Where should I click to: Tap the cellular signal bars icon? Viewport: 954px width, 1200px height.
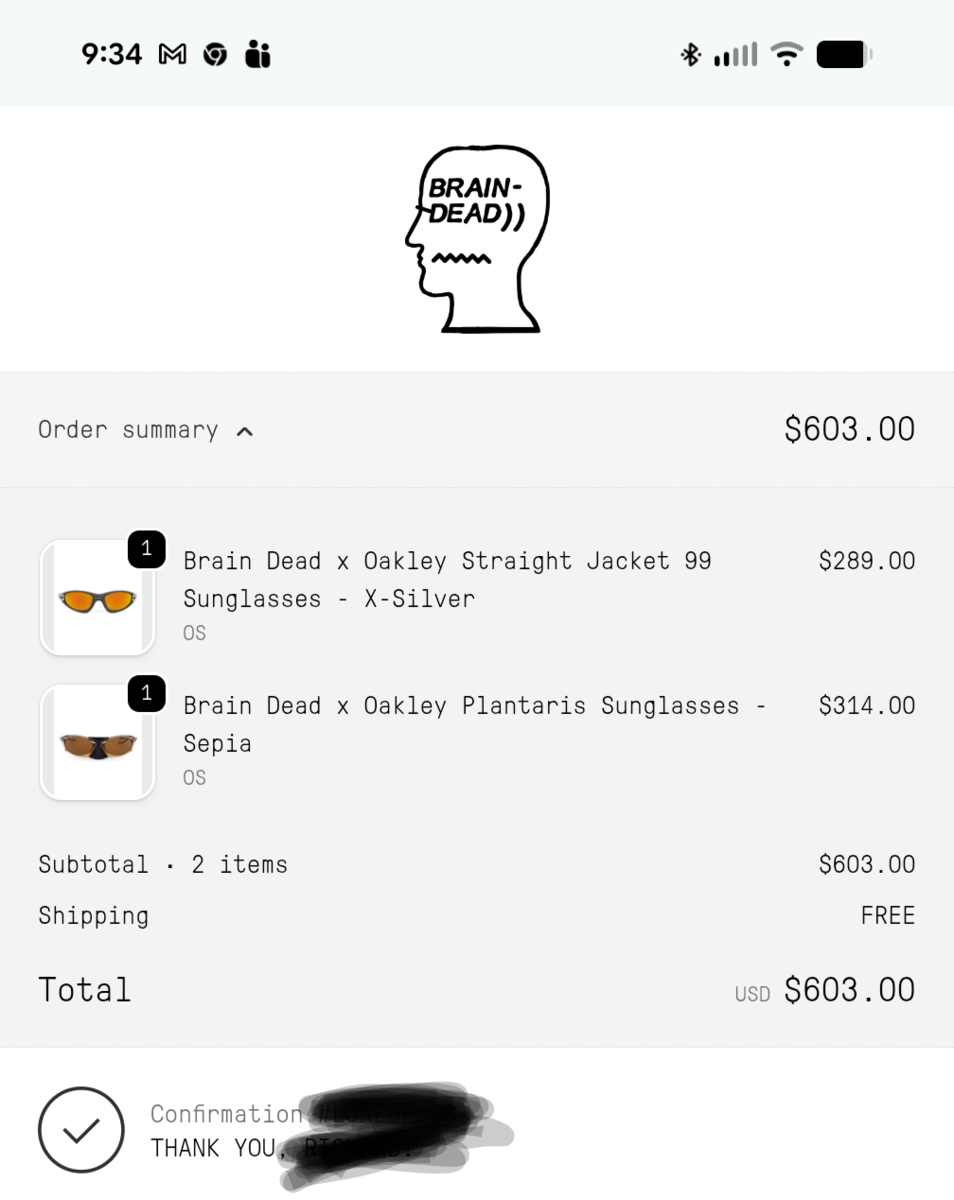pyautogui.click(x=735, y=54)
